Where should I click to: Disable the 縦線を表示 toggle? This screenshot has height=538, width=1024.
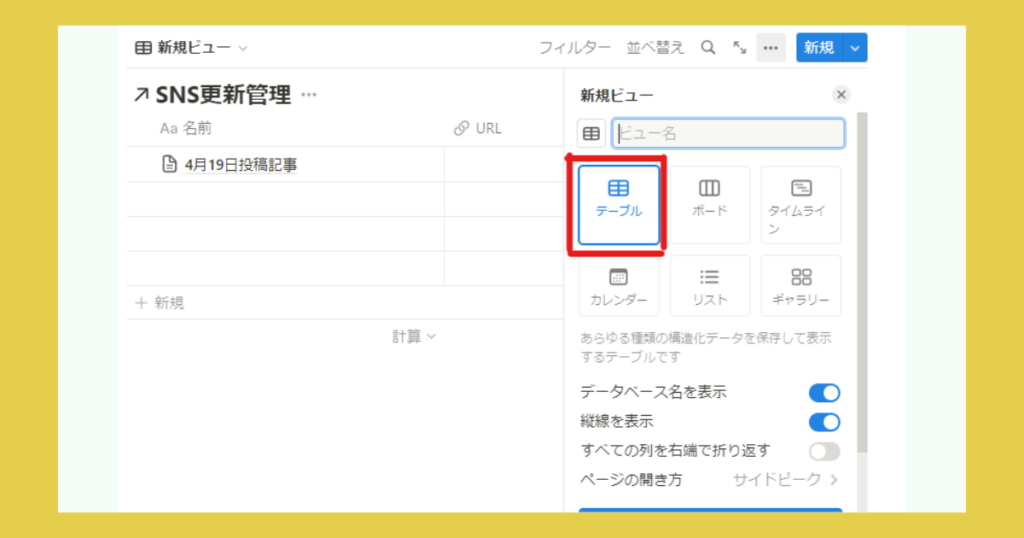(824, 422)
